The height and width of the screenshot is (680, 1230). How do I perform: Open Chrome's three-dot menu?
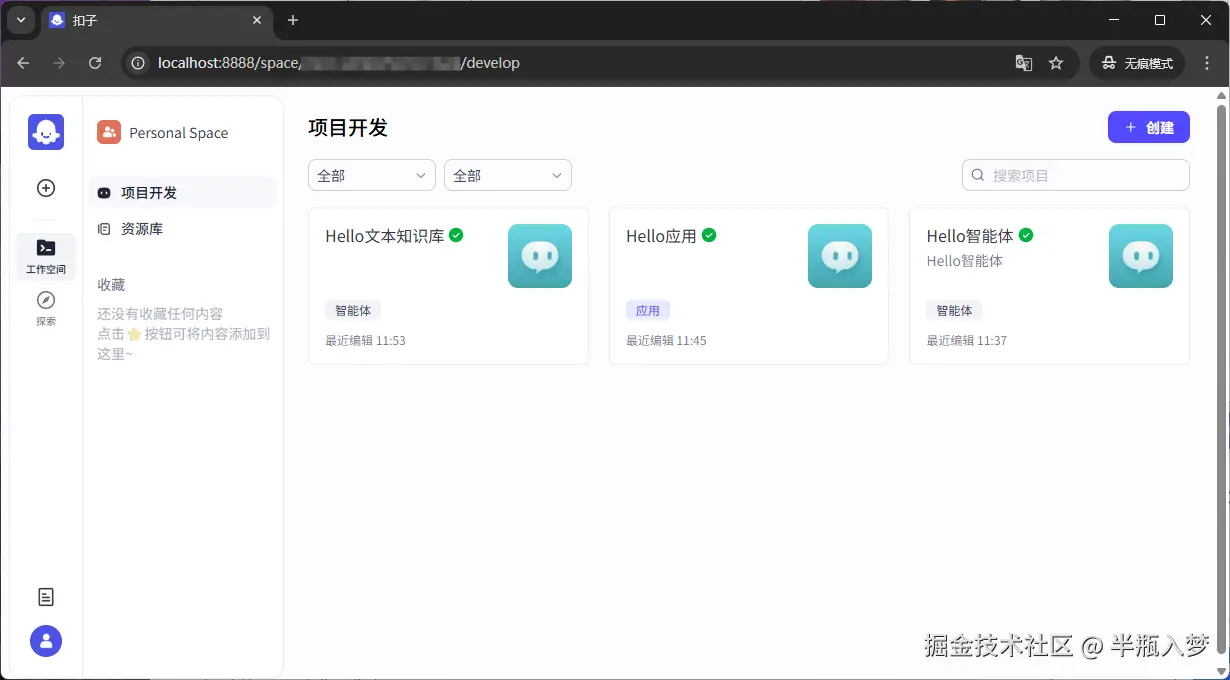tap(1206, 62)
